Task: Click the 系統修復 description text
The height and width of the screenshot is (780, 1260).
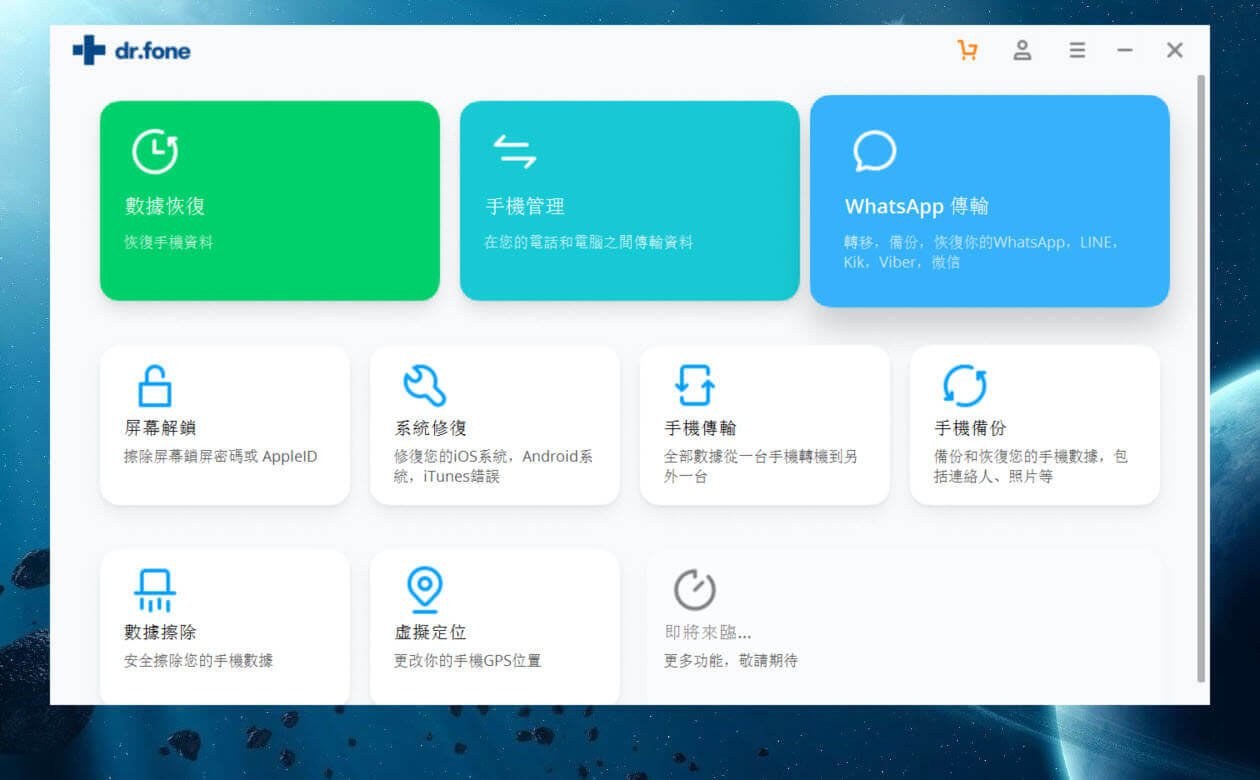Action: tap(494, 466)
